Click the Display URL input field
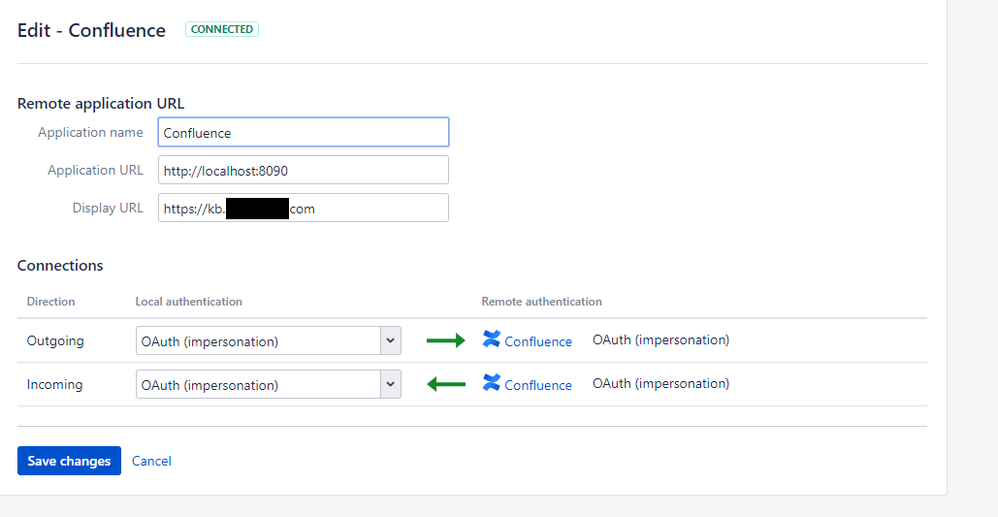The image size is (998, 517). tap(304, 208)
